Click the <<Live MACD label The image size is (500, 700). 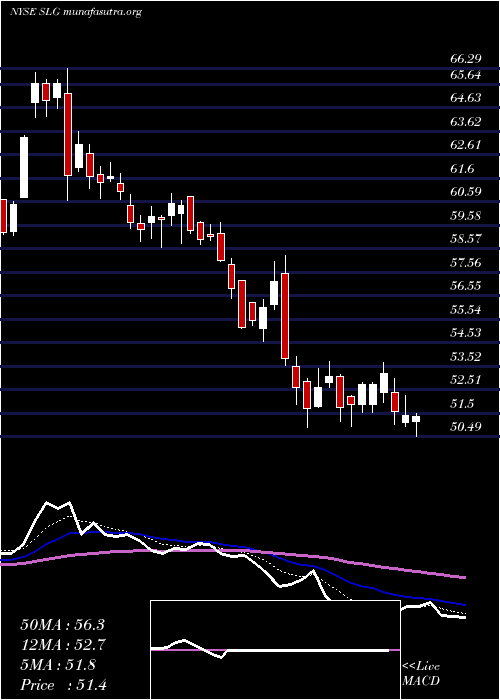[421, 674]
